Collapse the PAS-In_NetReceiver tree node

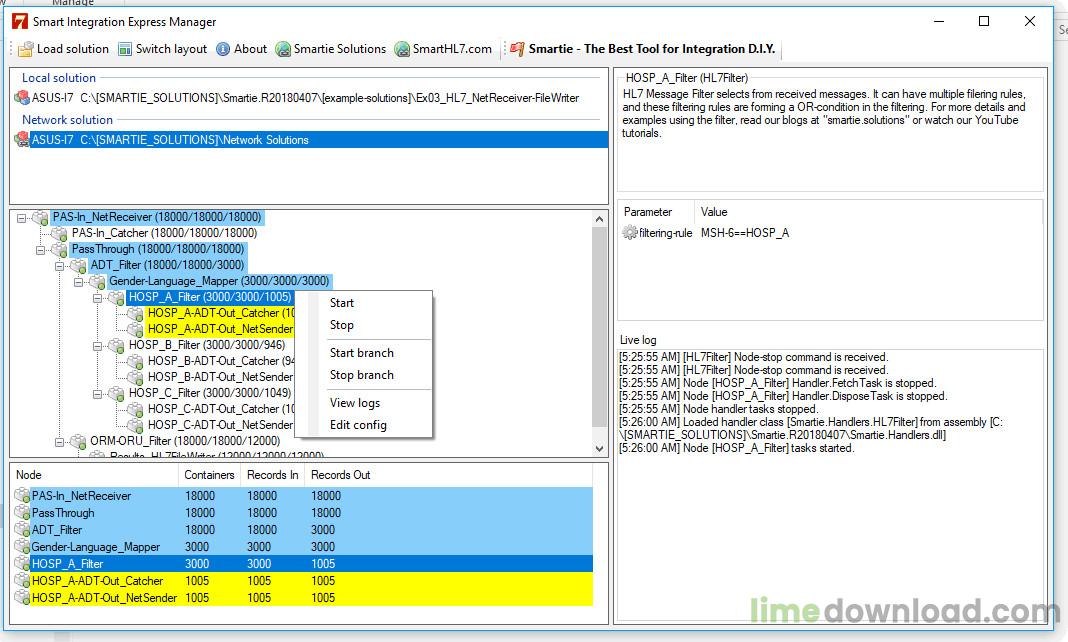[22, 217]
